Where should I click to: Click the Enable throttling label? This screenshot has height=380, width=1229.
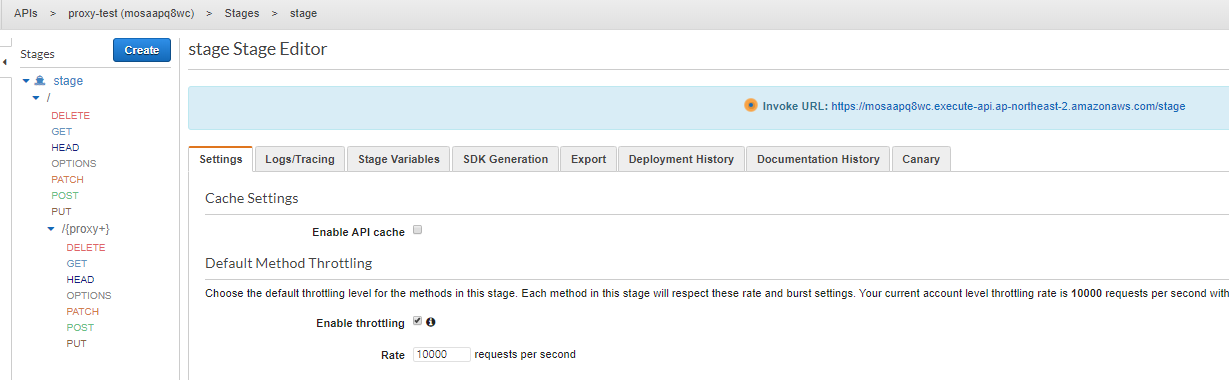click(x=360, y=323)
